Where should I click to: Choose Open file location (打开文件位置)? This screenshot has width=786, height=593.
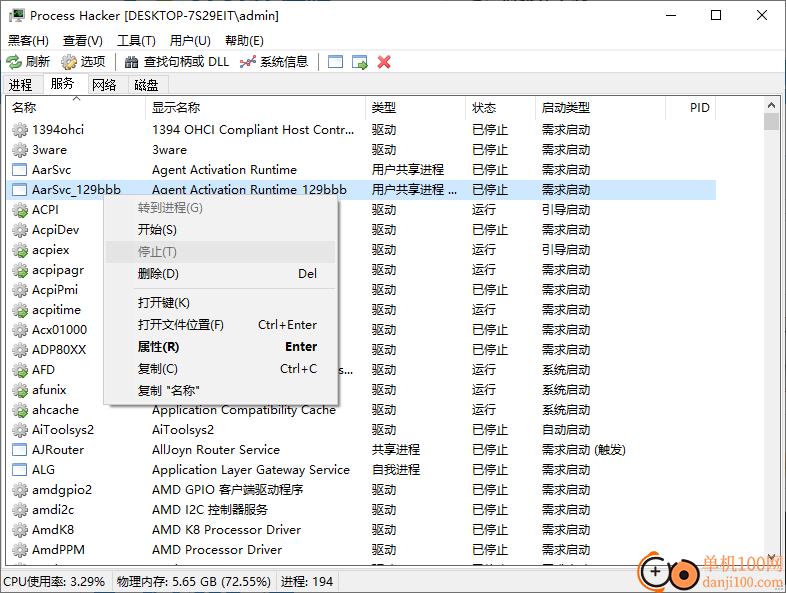pos(221,325)
